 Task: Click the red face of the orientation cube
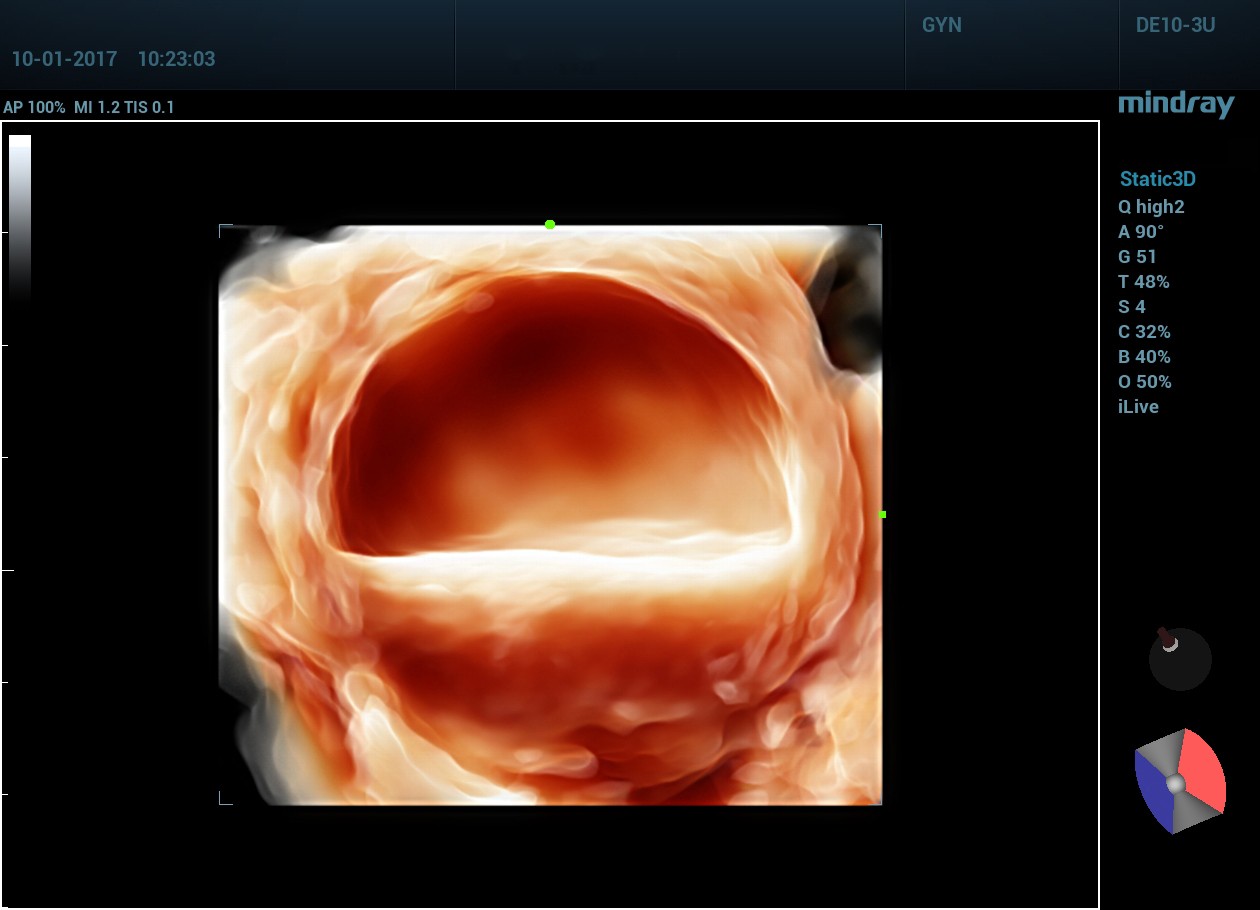(1203, 773)
